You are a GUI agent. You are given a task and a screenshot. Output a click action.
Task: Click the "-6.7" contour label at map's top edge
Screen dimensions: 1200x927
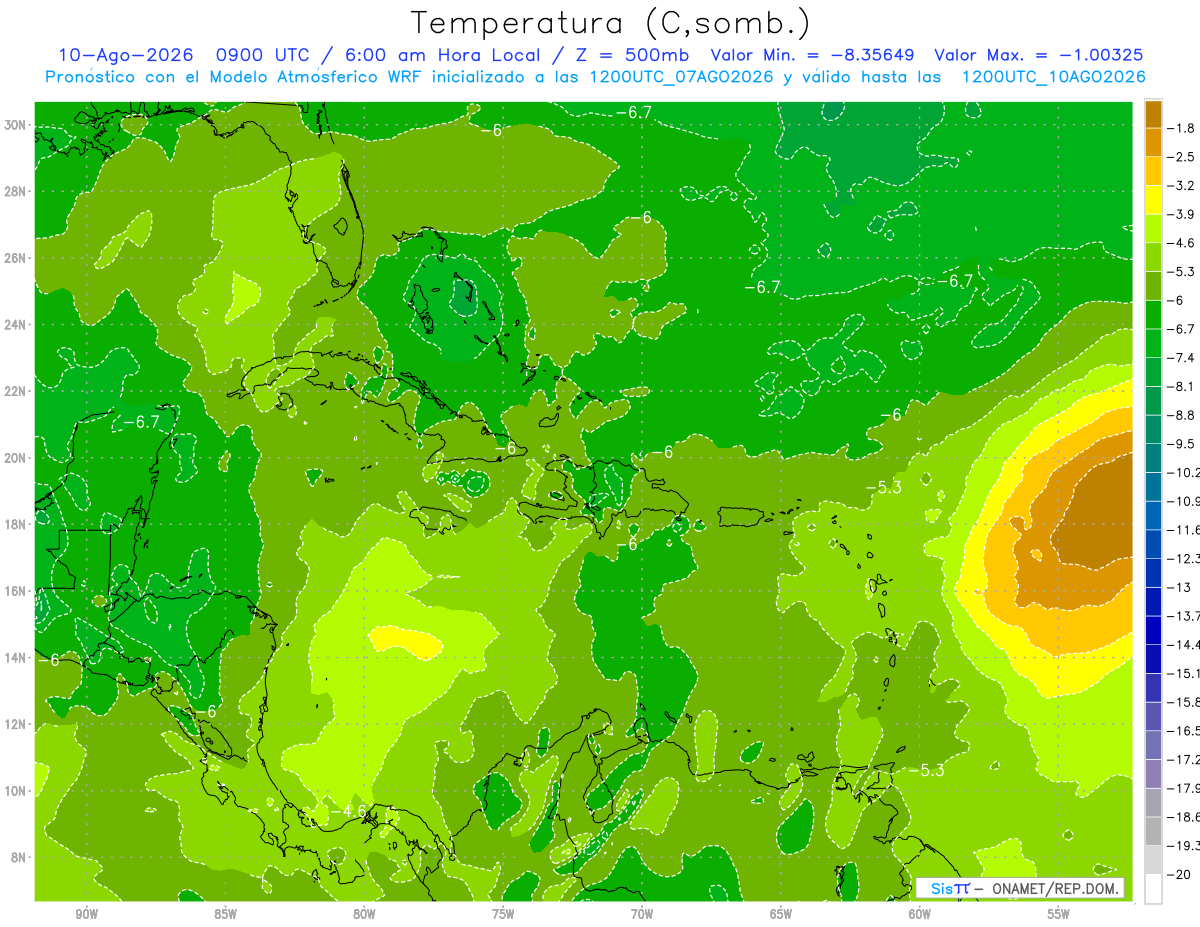[x=633, y=111]
